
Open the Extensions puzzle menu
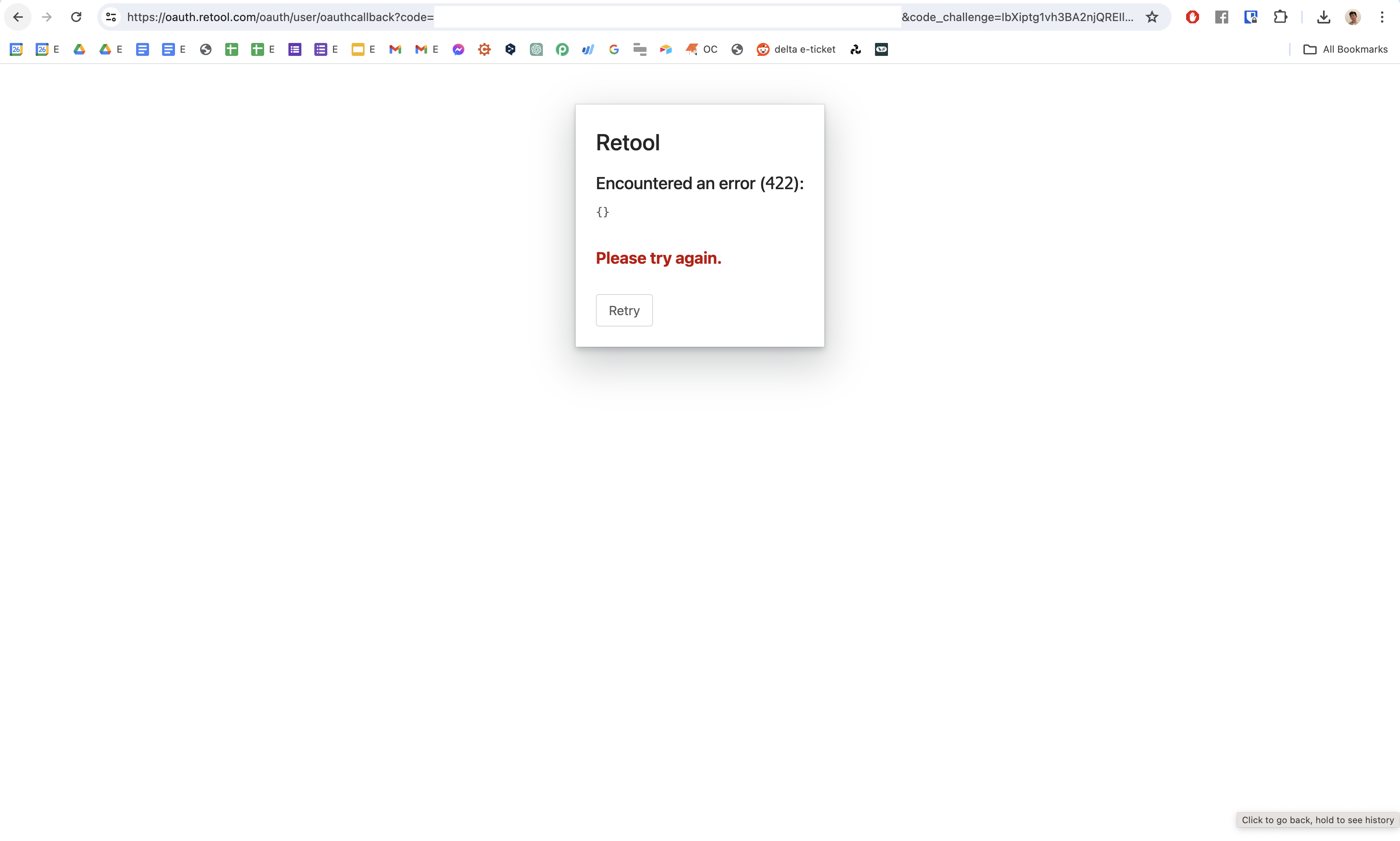(1280, 17)
